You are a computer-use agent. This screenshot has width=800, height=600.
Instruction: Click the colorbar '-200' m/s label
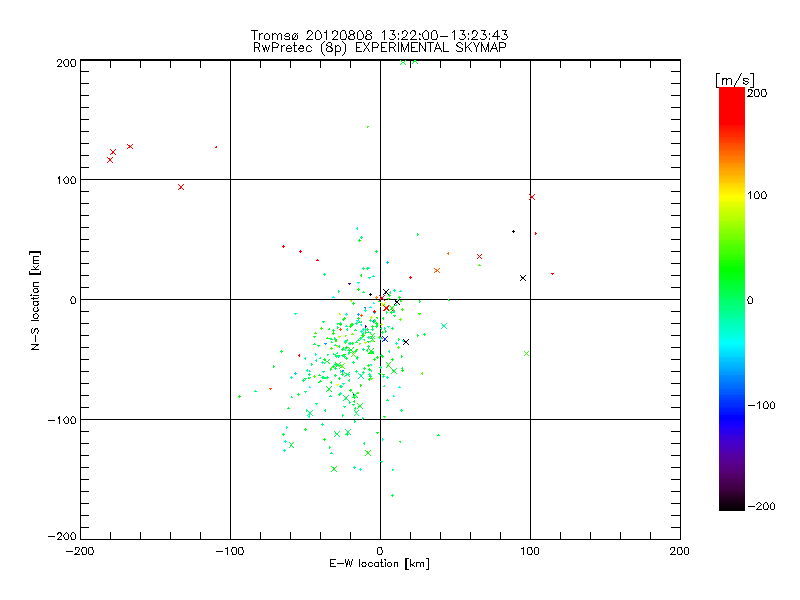coord(761,506)
